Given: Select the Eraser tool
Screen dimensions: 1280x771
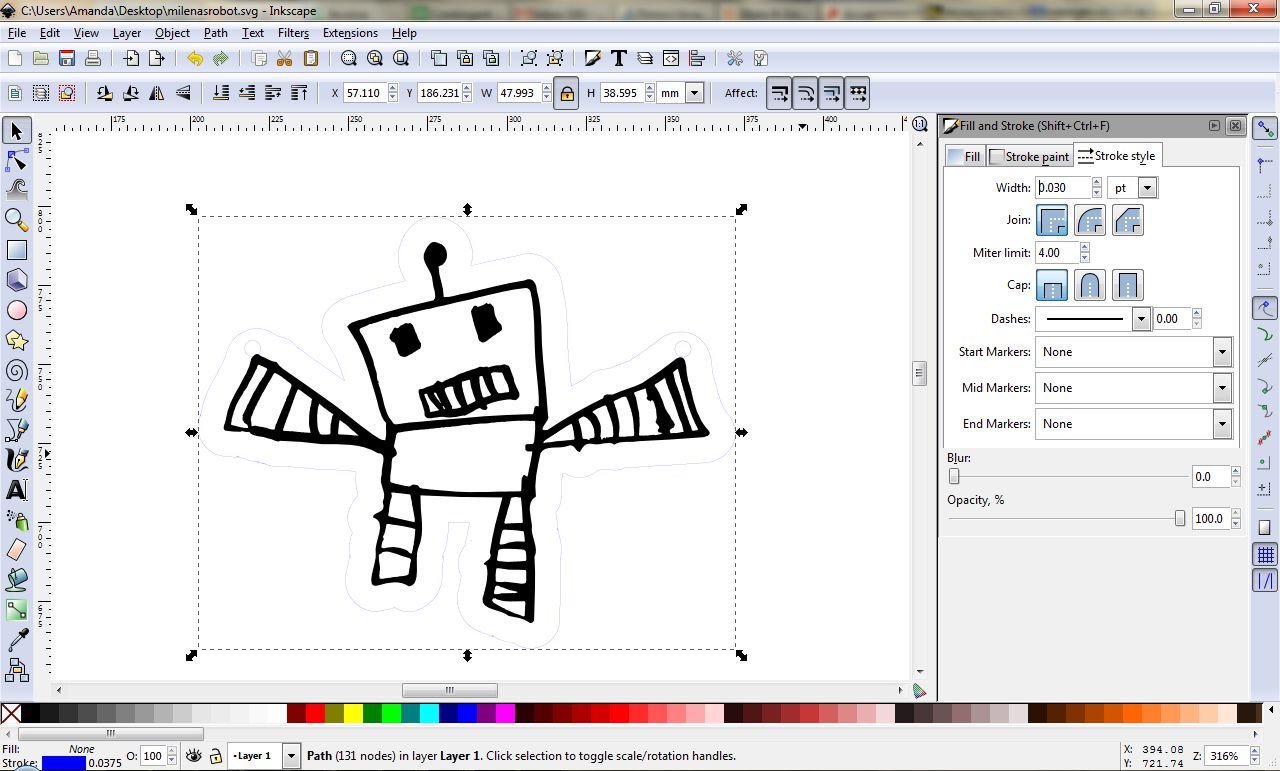Looking at the screenshot, I should 16,550.
